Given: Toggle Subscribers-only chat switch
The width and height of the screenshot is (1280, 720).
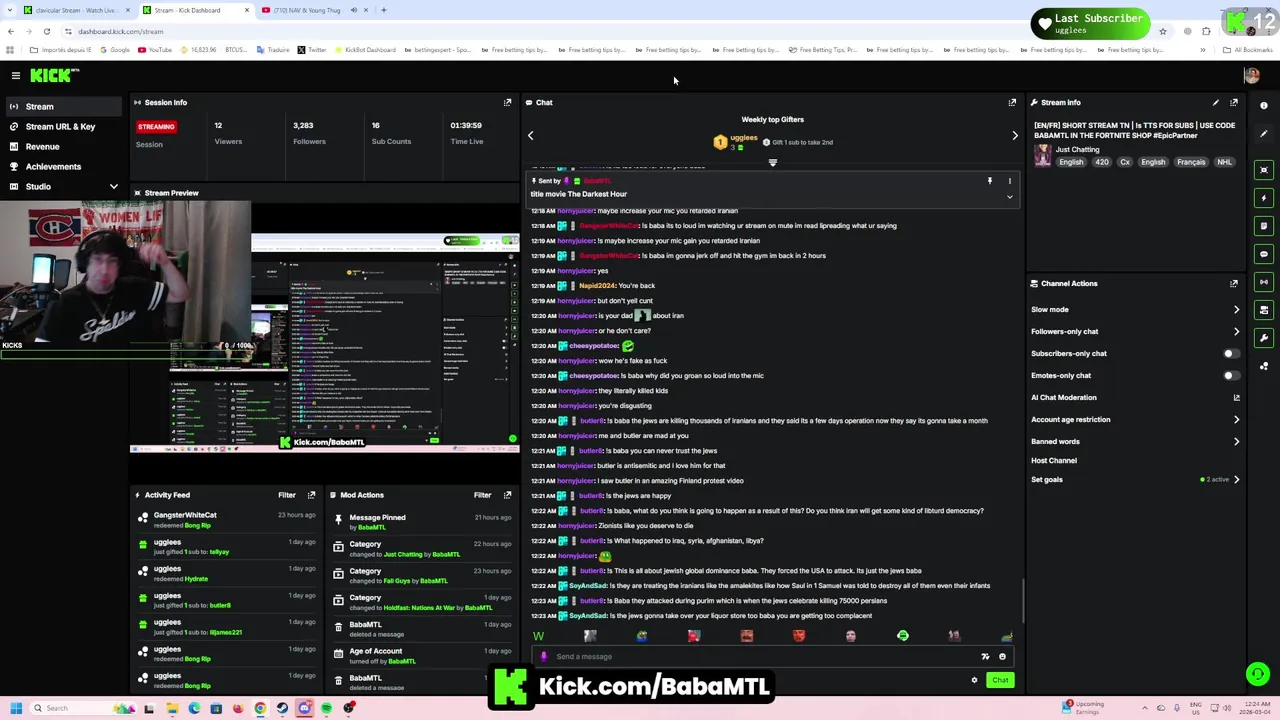Looking at the screenshot, I should pyautogui.click(x=1231, y=353).
